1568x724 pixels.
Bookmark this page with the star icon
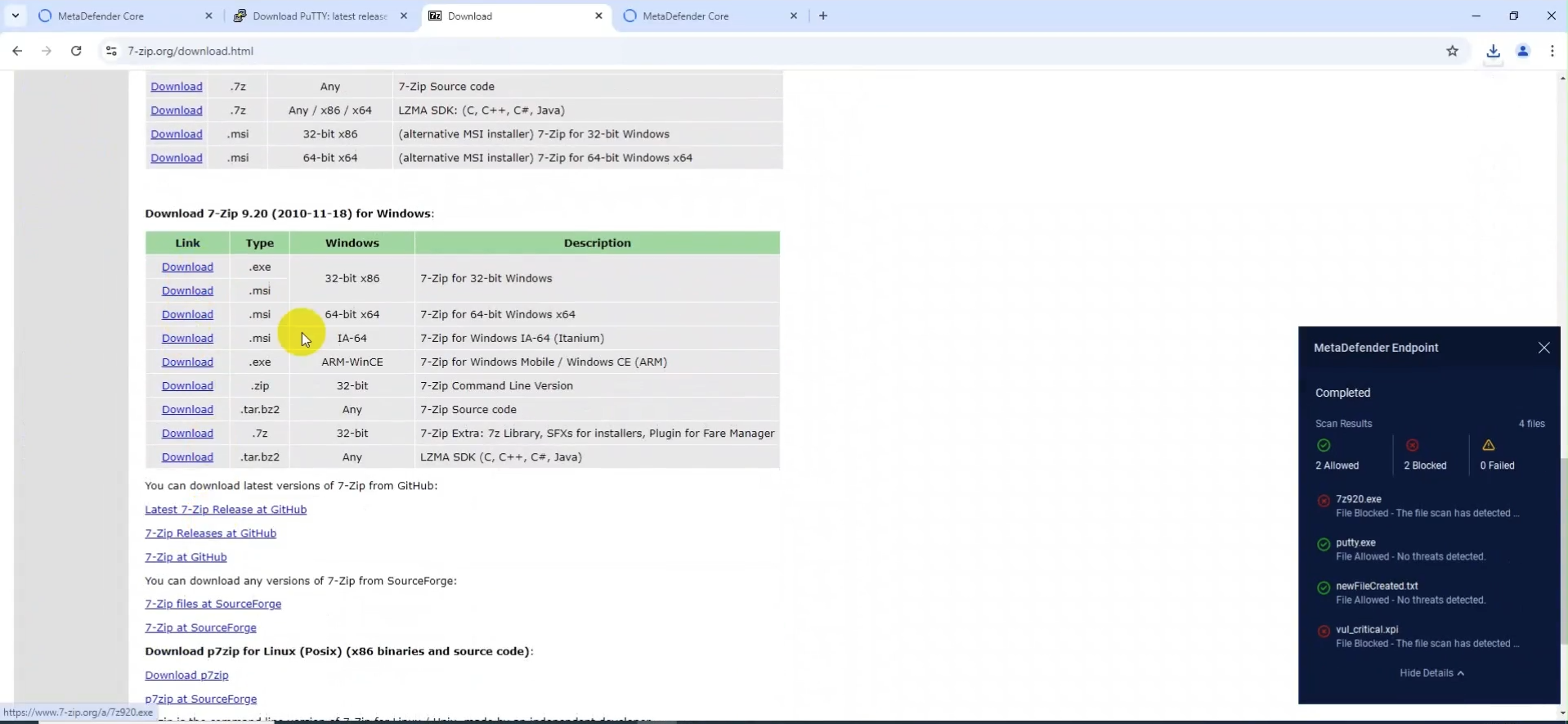pyautogui.click(x=1453, y=51)
